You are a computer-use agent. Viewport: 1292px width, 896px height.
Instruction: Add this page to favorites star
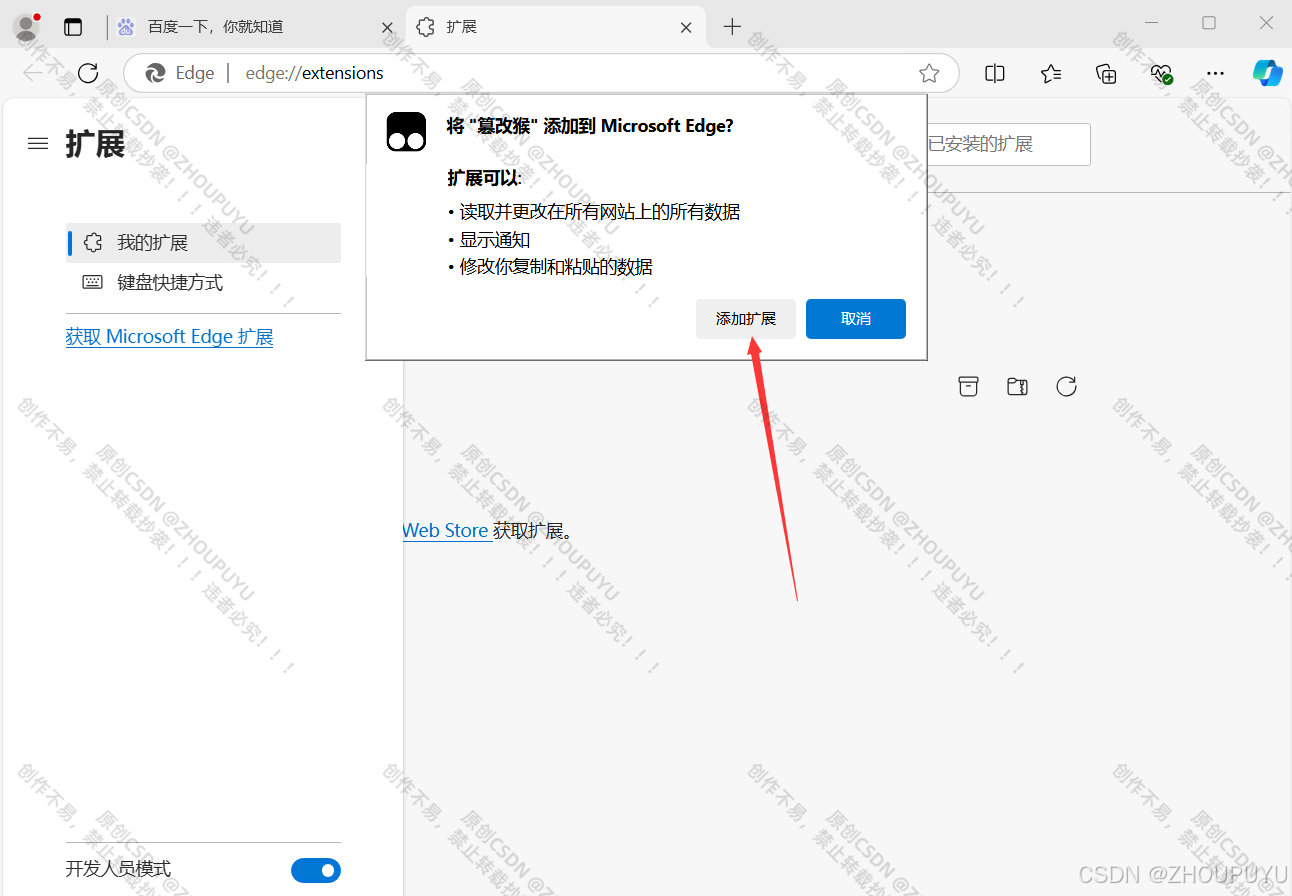coord(929,73)
